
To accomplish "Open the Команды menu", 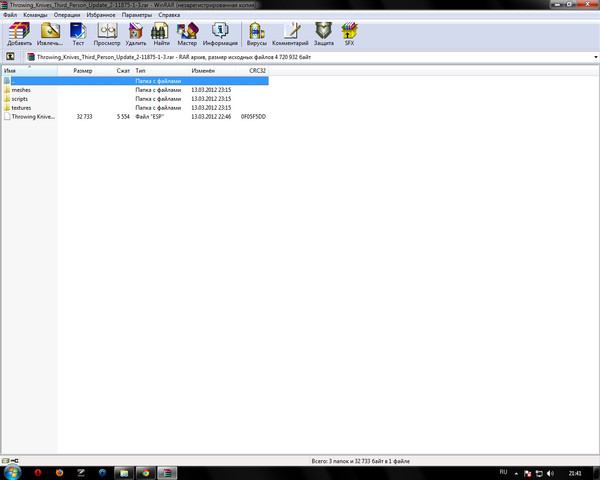I will point(35,15).
